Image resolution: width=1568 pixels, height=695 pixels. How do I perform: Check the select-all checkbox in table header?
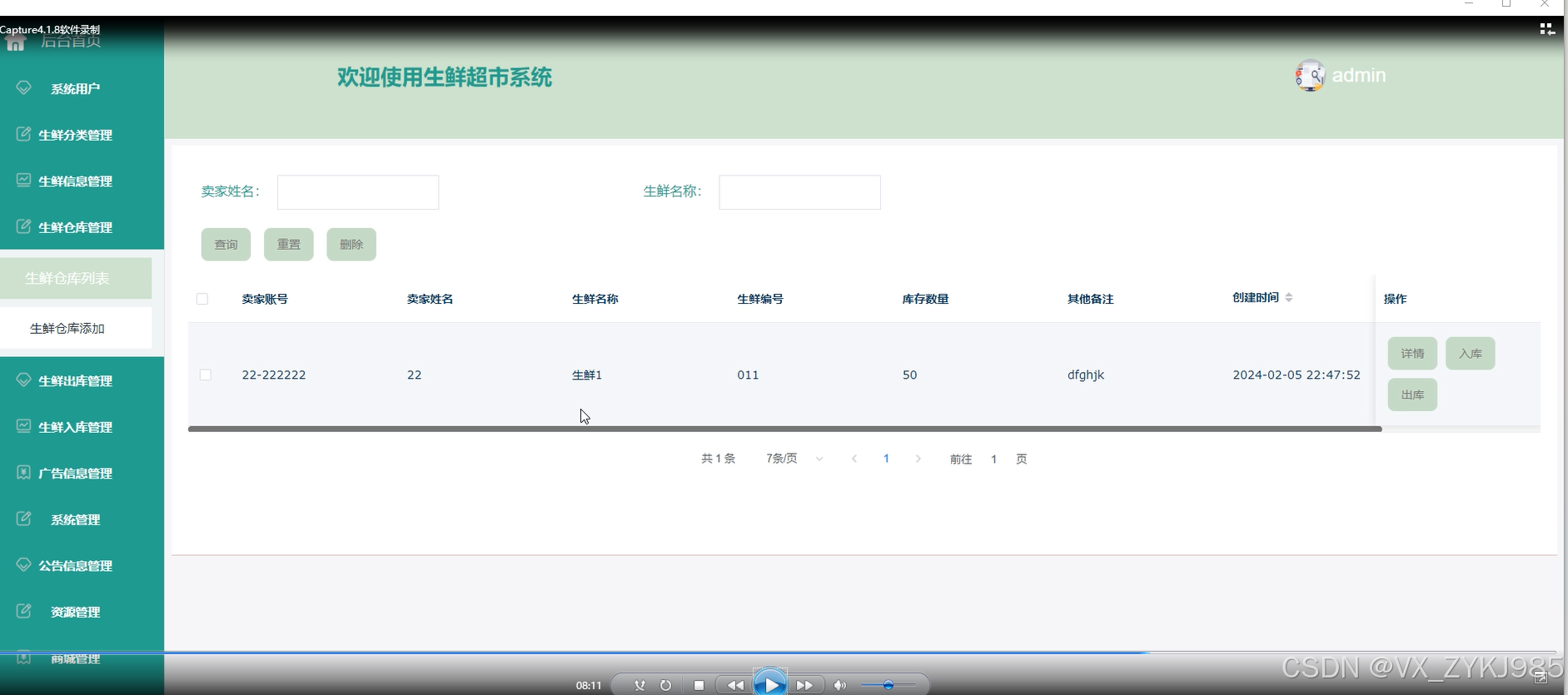coord(202,299)
